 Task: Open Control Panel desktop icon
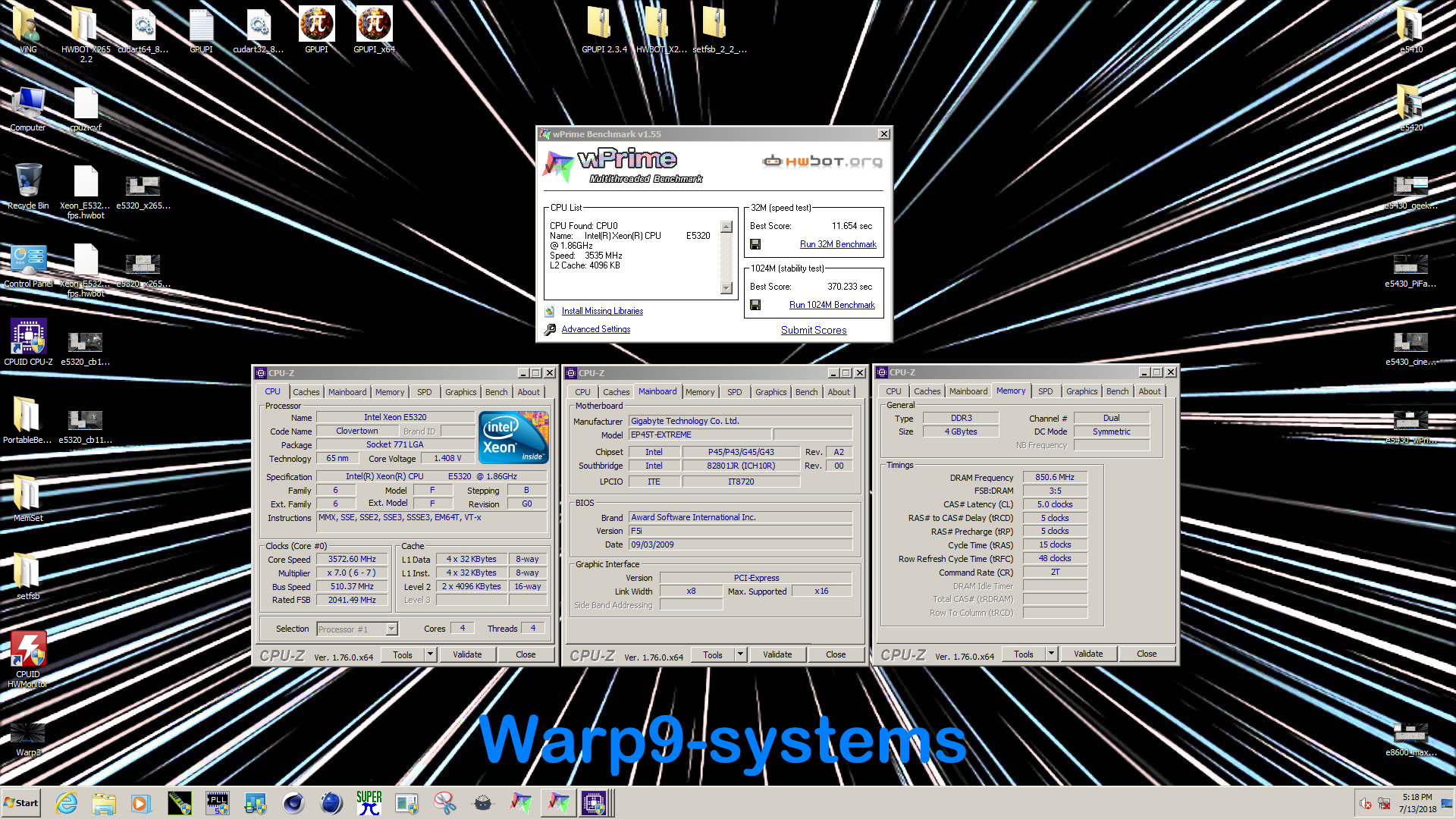coord(28,265)
